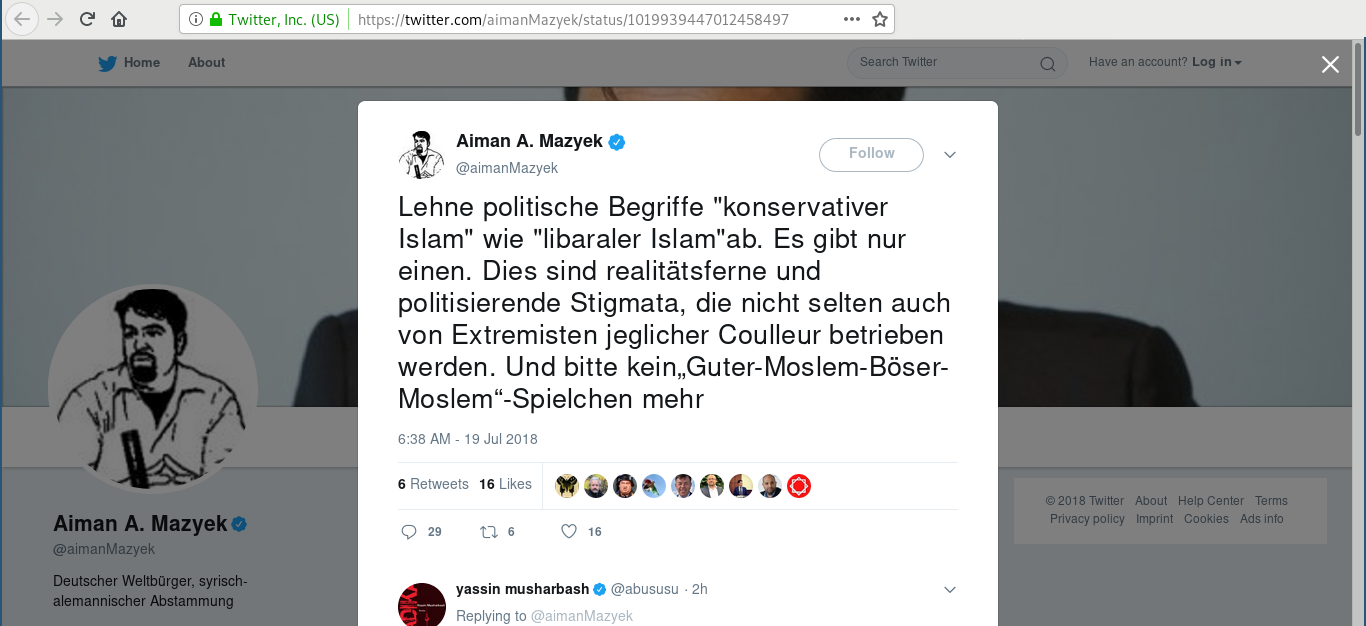Expand the Log in dropdown
Viewport: 1366px width, 626px height.
click(x=1216, y=62)
